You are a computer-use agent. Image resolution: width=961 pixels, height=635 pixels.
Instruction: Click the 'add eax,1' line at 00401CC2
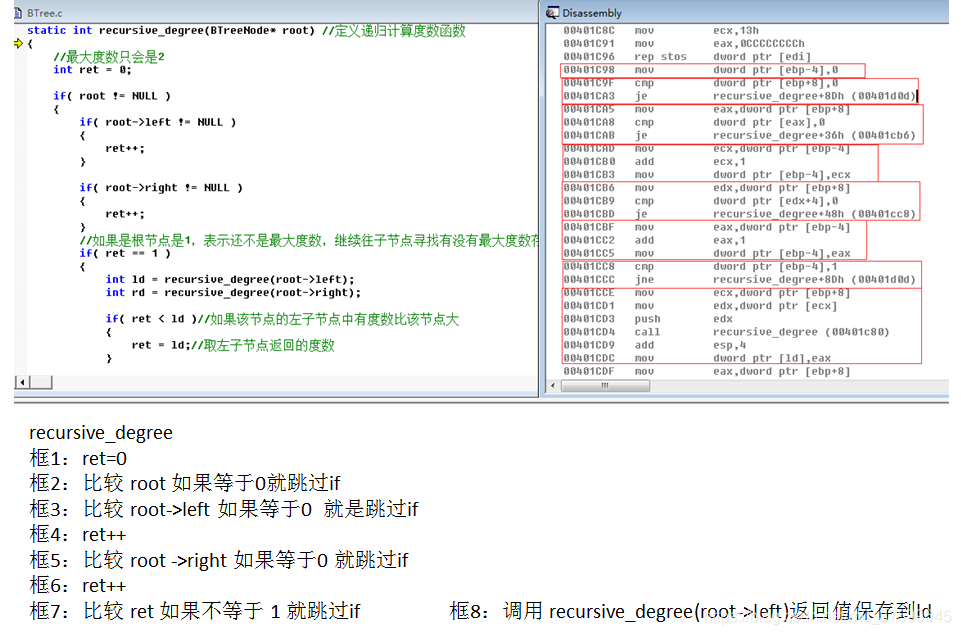point(654,241)
